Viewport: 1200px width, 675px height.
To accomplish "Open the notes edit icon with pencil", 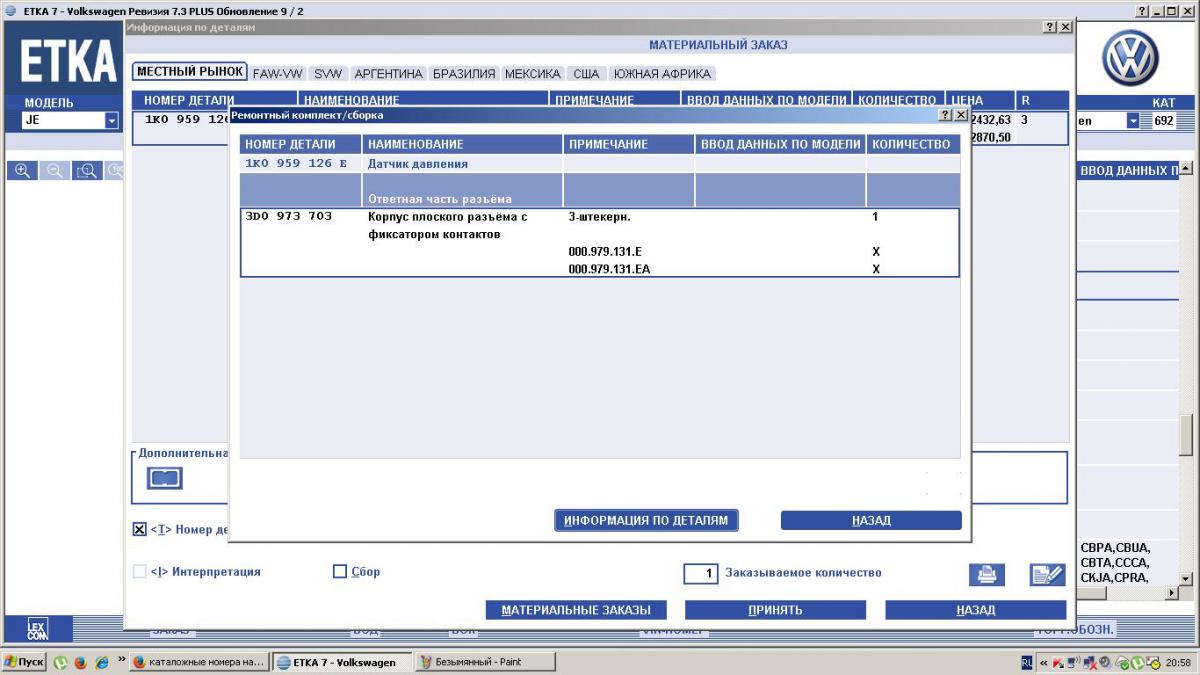I will (x=1047, y=575).
